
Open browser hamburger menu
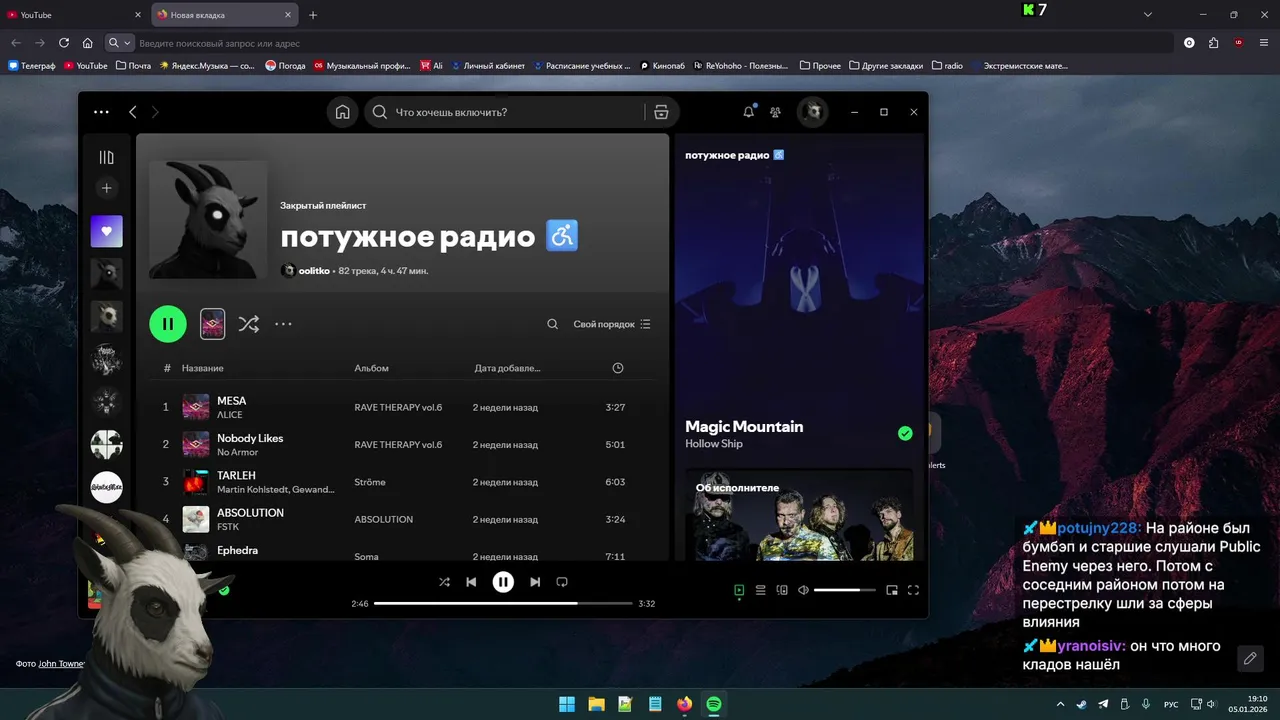(x=1264, y=43)
